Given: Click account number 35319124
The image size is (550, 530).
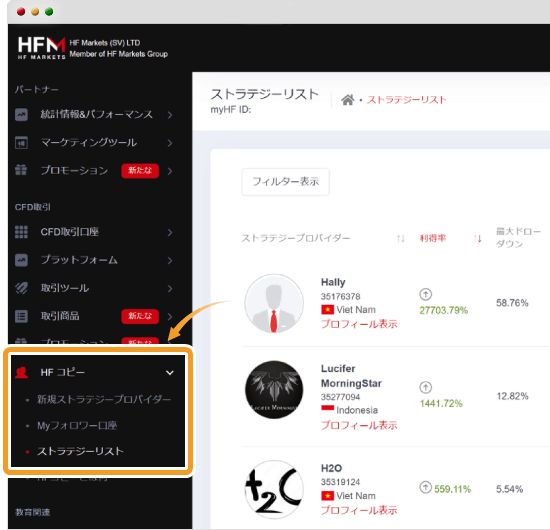Looking at the screenshot, I should point(341,482).
